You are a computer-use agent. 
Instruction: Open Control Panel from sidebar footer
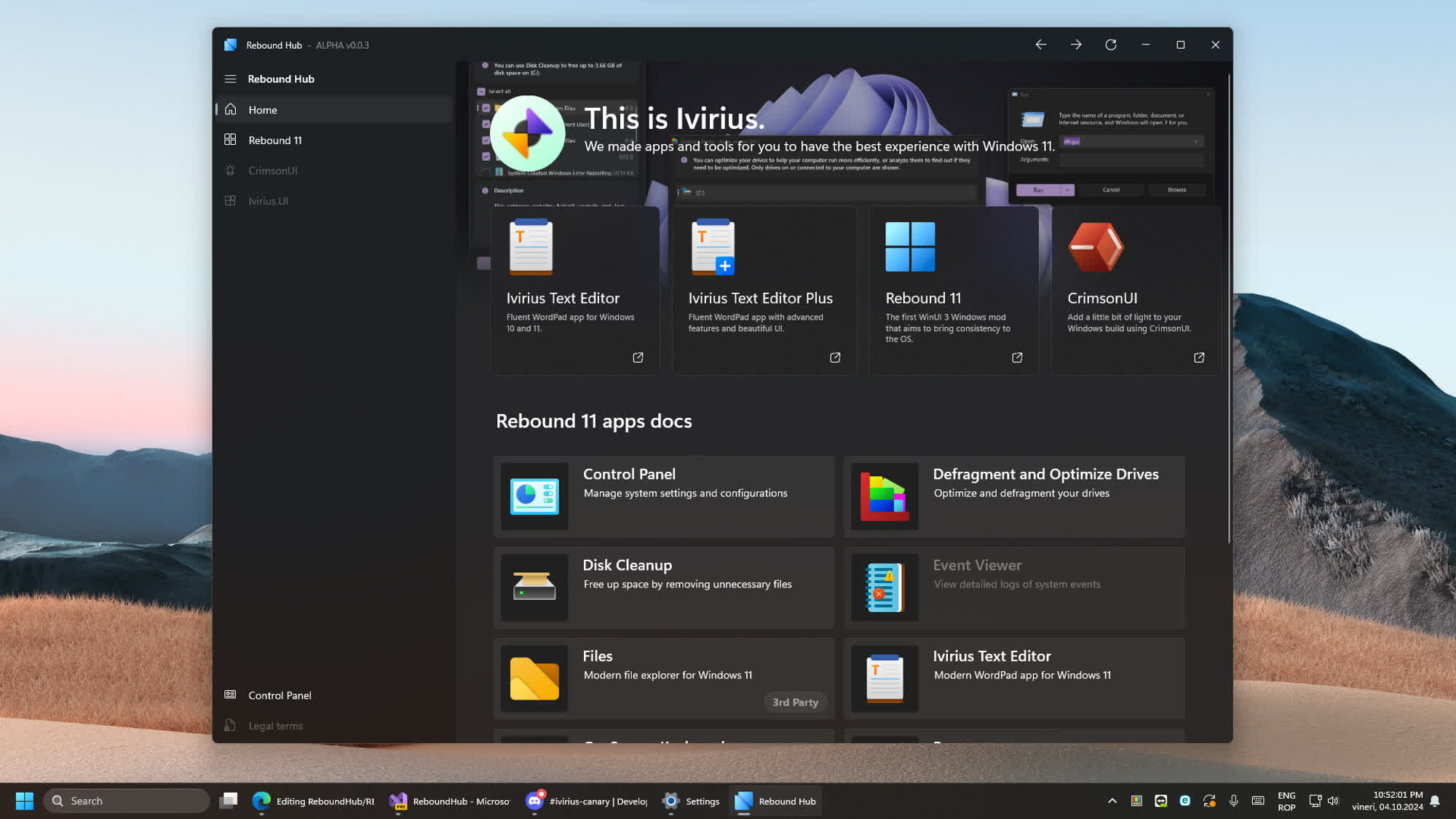280,695
